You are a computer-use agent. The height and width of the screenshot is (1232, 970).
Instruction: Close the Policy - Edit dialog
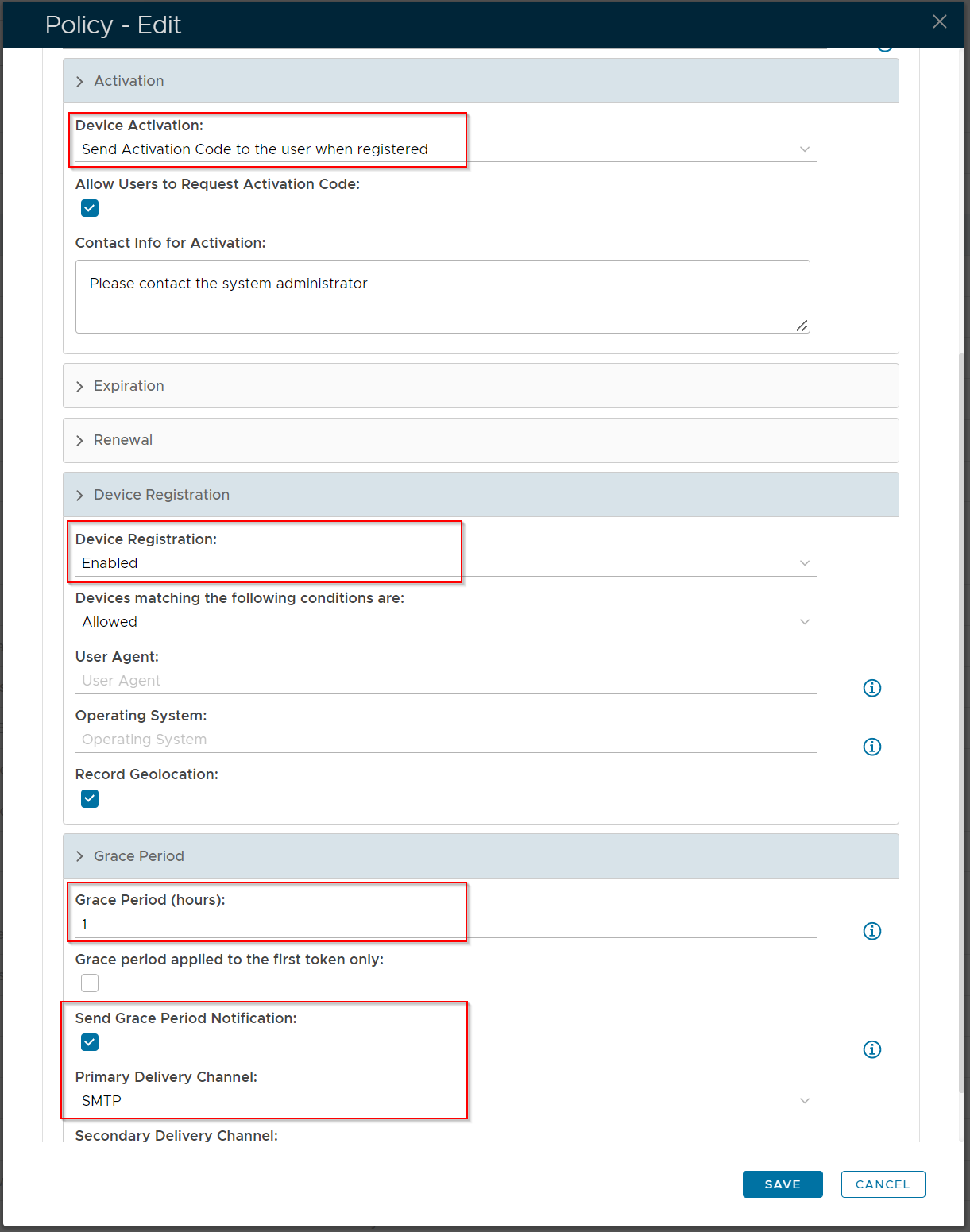point(939,22)
